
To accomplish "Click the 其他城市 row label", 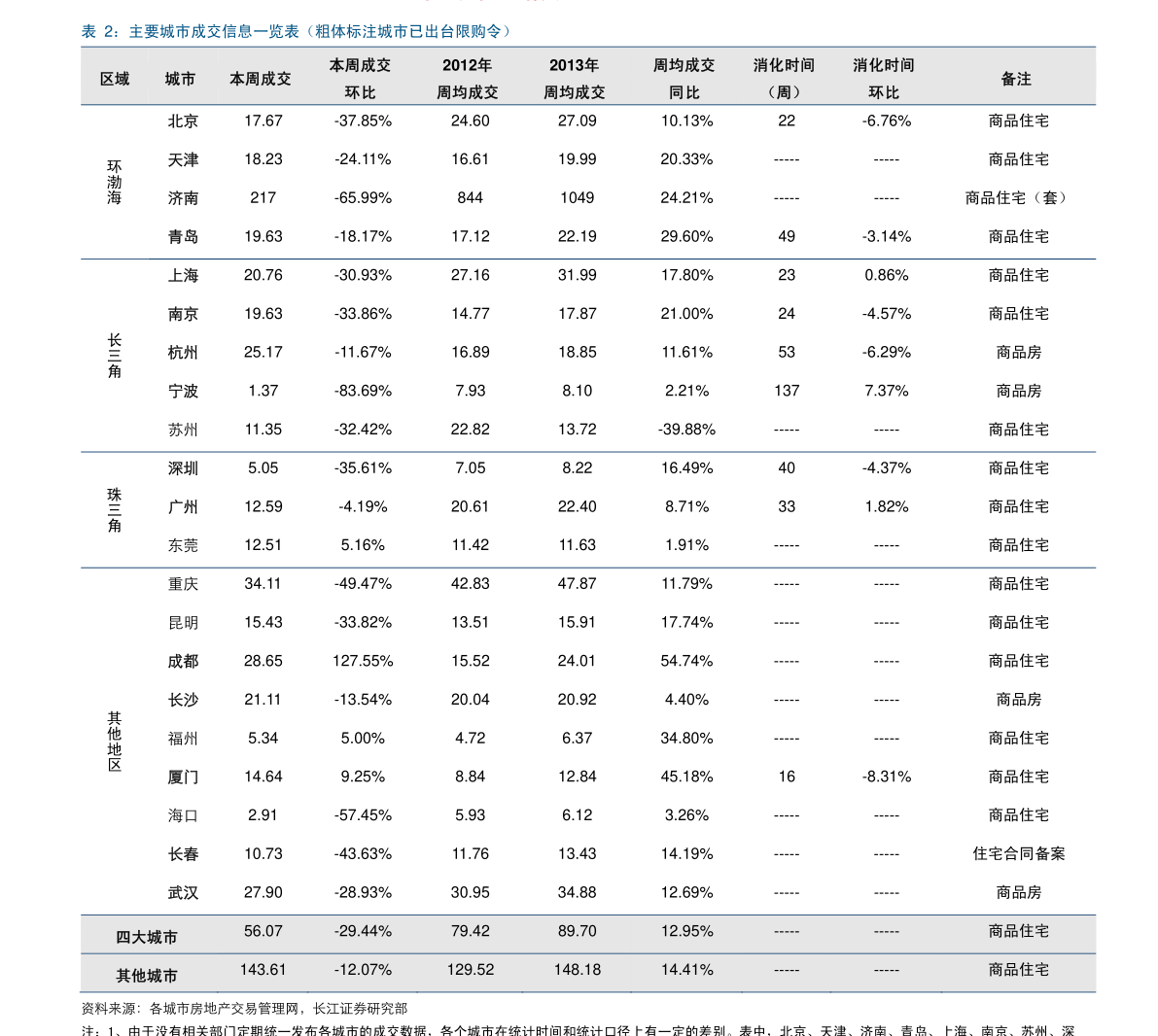I will (147, 975).
